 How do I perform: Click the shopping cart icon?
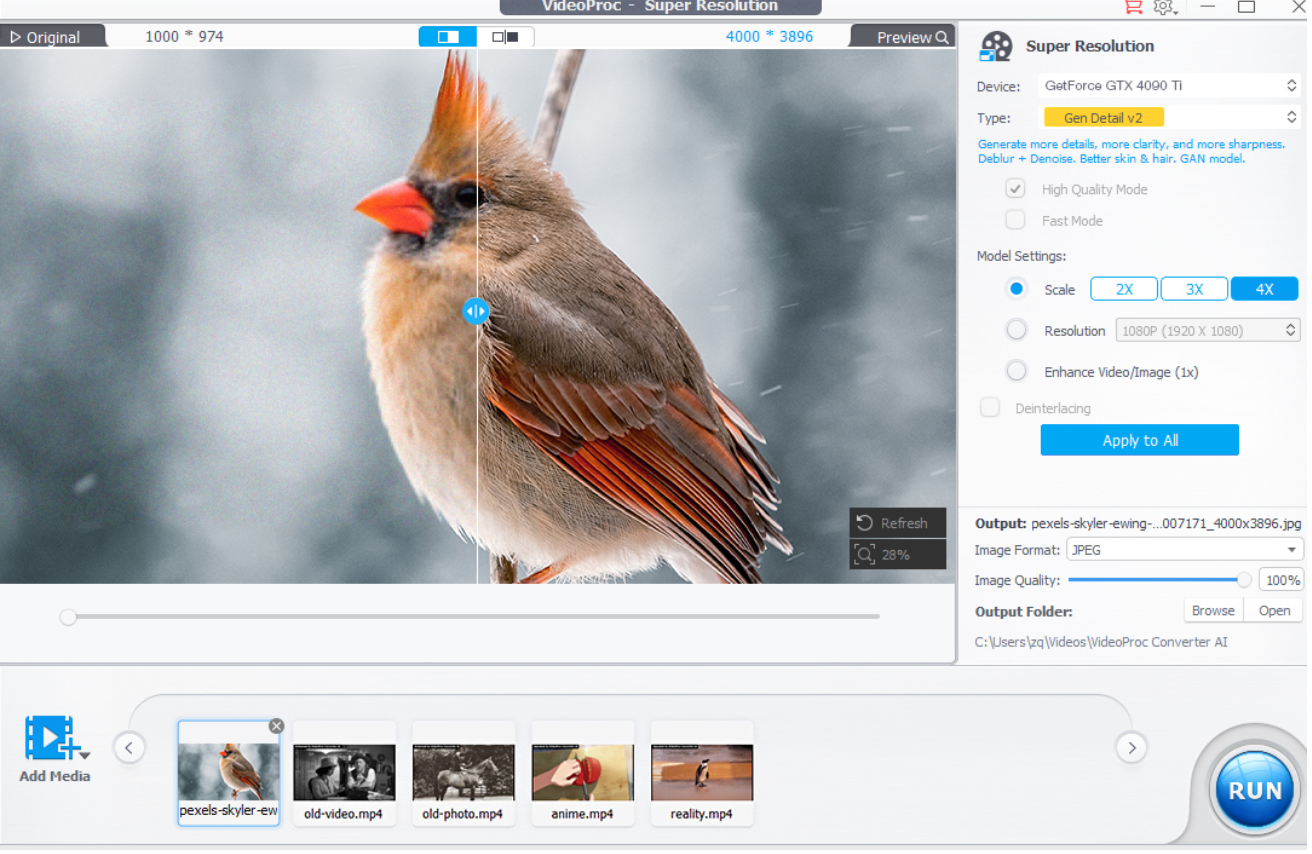(x=1132, y=7)
